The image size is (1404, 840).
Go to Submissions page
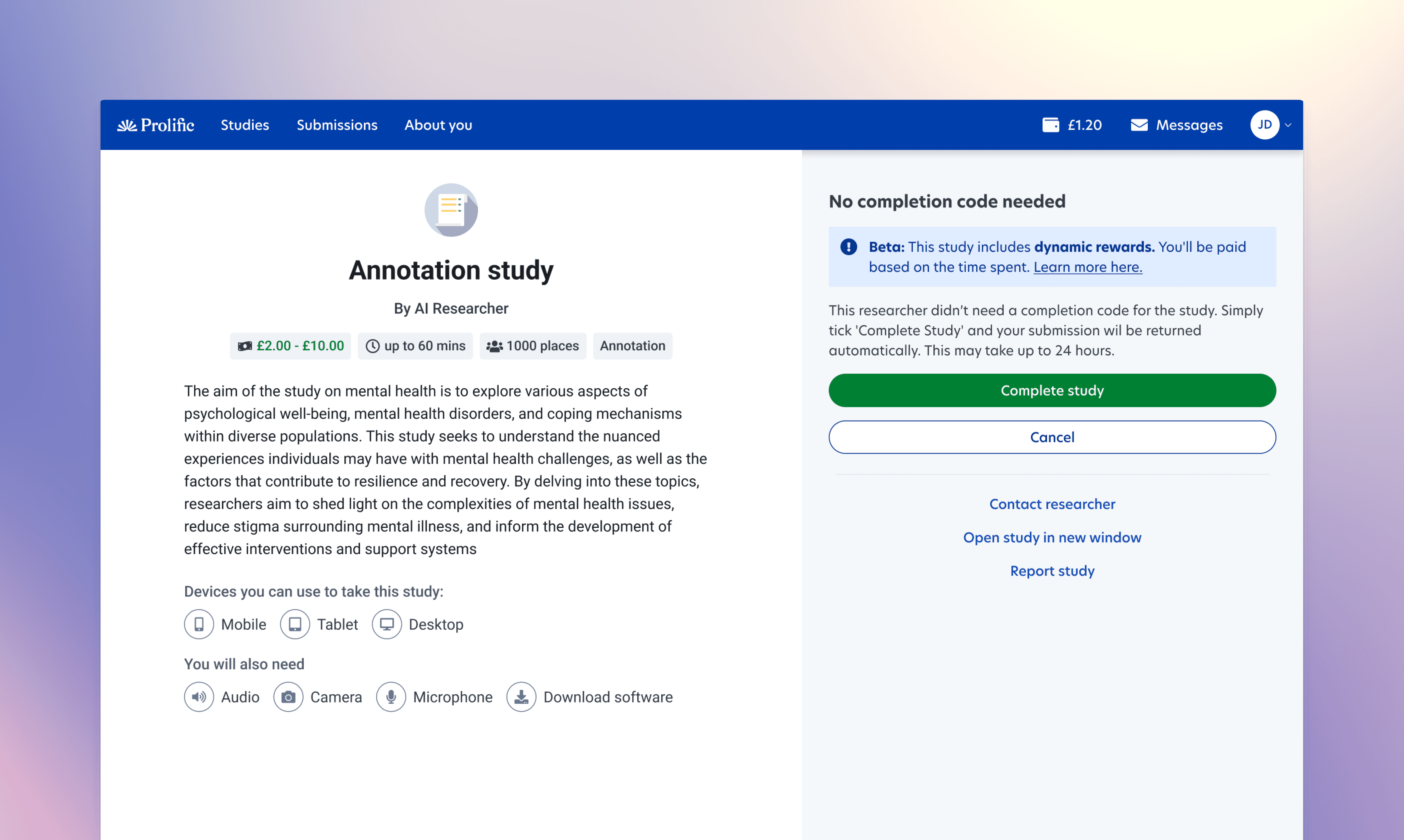pyautogui.click(x=337, y=125)
